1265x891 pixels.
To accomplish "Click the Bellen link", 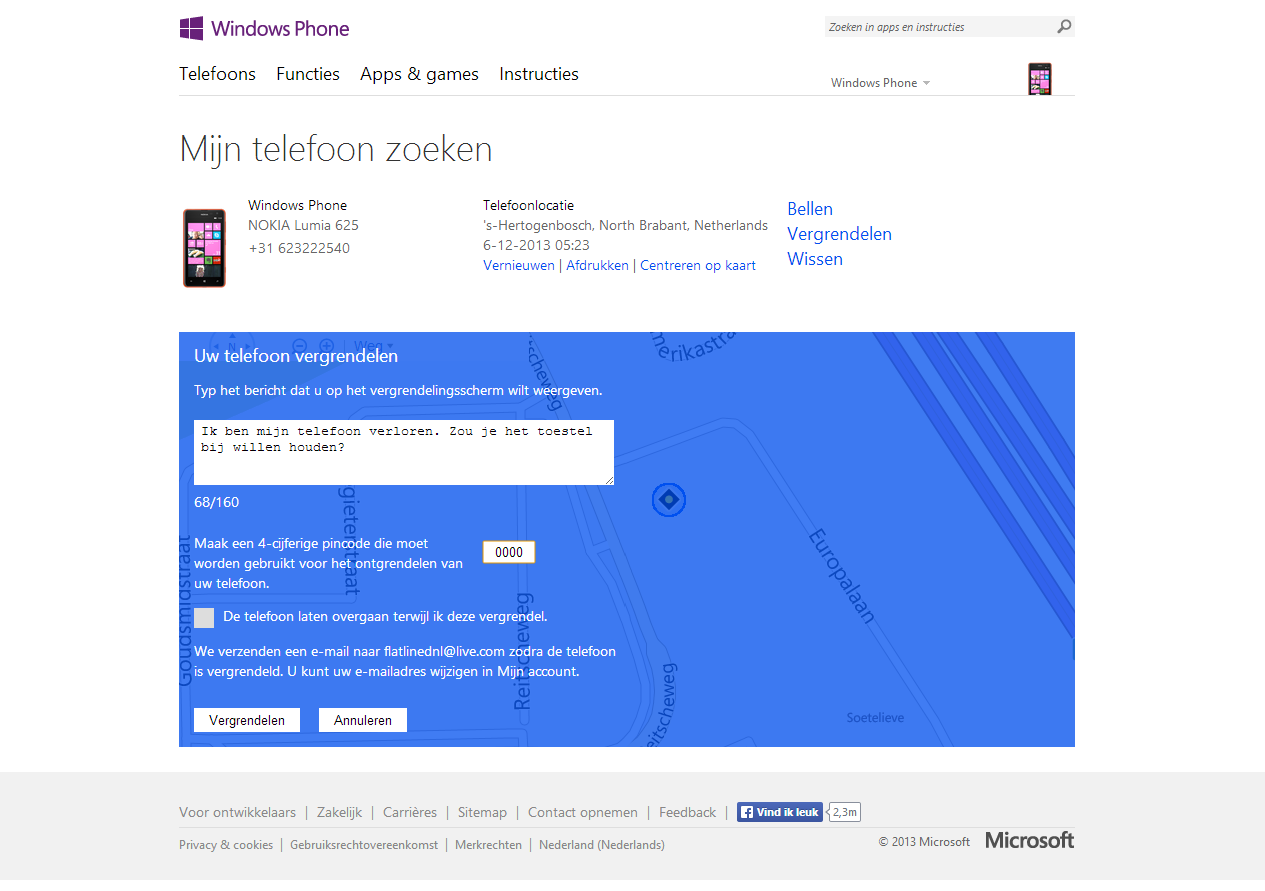I will (810, 209).
